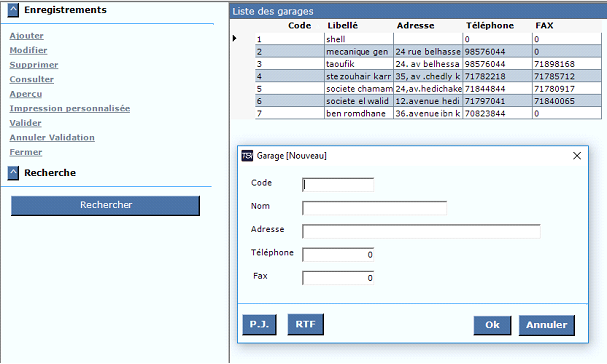607x364 pixels.
Task: Select the 'mecanique gen' cell
Action: coord(359,52)
